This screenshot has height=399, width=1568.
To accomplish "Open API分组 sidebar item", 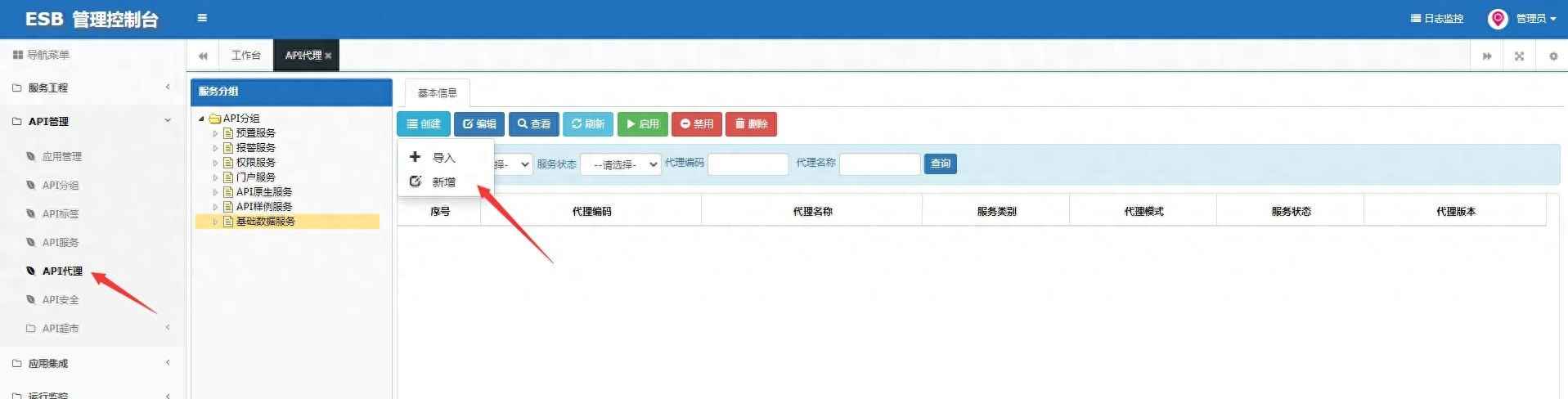I will coord(61,185).
